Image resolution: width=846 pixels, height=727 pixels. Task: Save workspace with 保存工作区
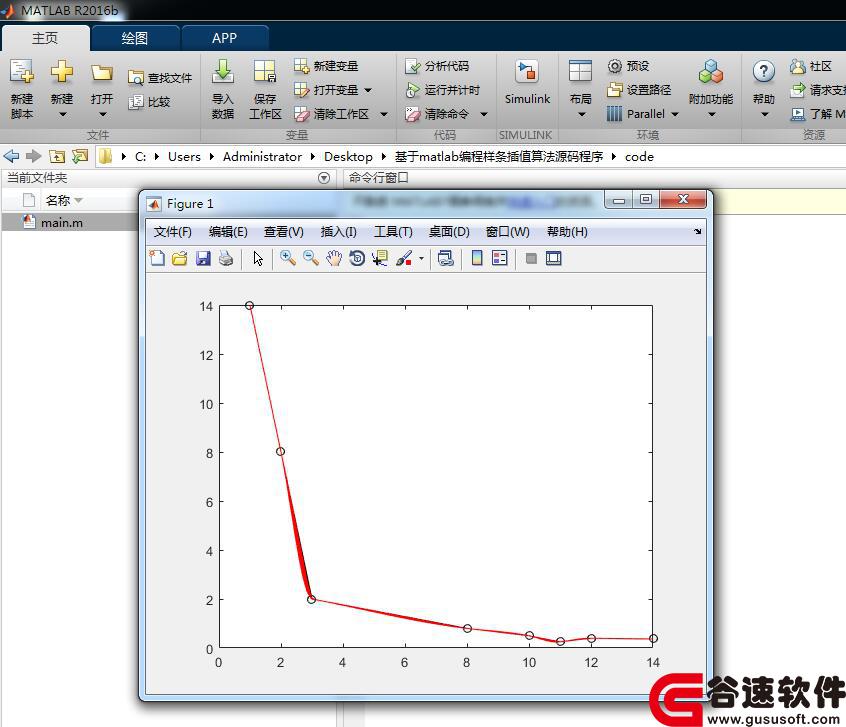coord(265,89)
